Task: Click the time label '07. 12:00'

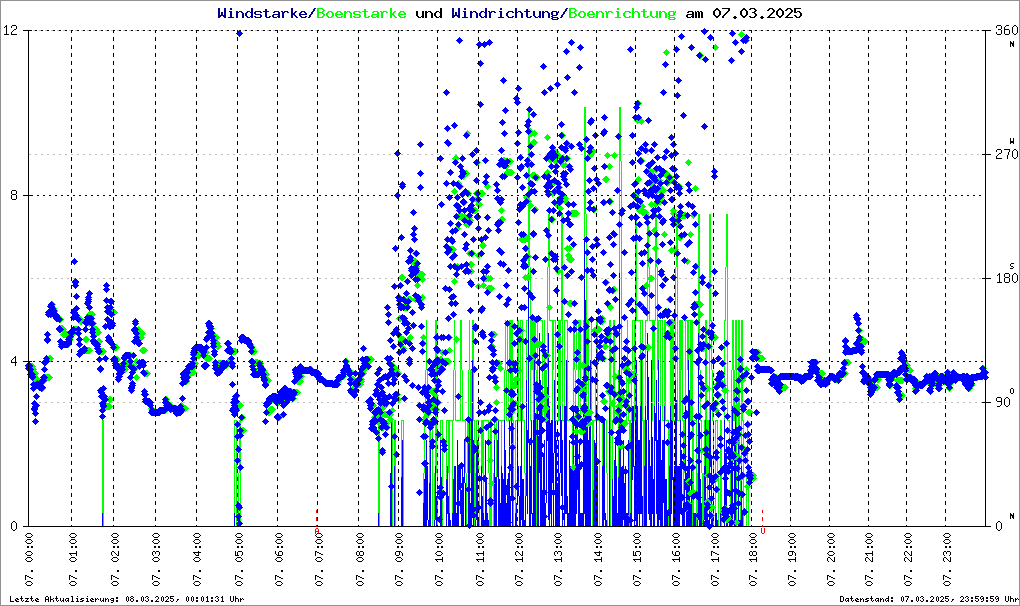Action: tap(518, 559)
